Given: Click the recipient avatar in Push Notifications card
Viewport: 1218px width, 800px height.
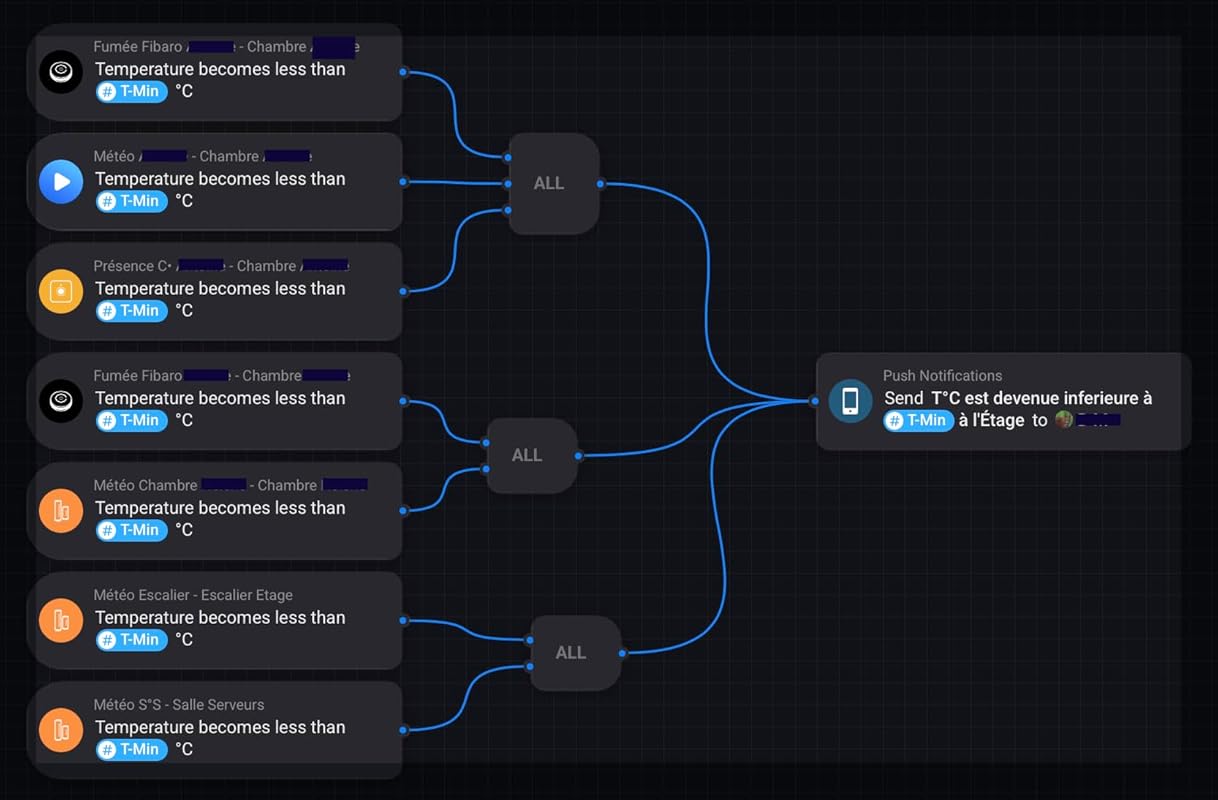Looking at the screenshot, I should click(x=1063, y=420).
